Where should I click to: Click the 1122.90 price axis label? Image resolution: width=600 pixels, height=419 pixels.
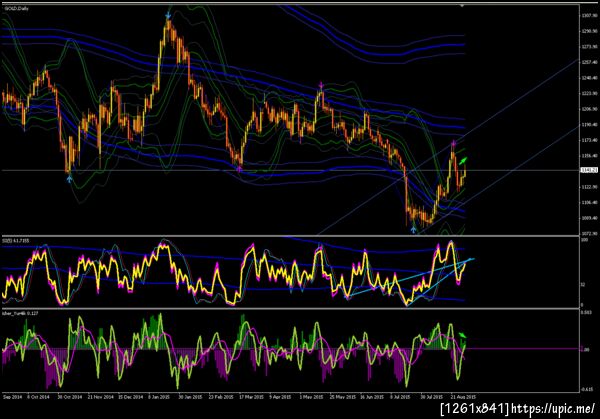tap(590, 187)
